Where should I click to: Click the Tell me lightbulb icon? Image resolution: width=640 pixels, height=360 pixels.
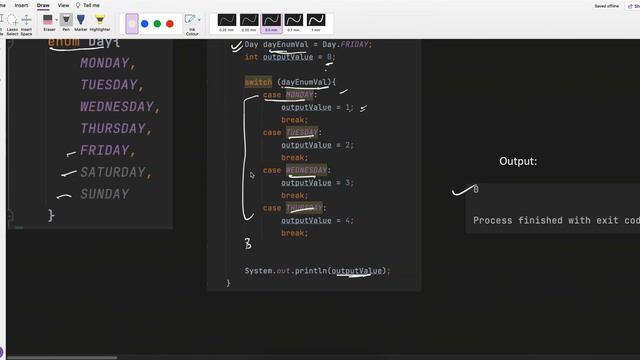(x=78, y=5)
